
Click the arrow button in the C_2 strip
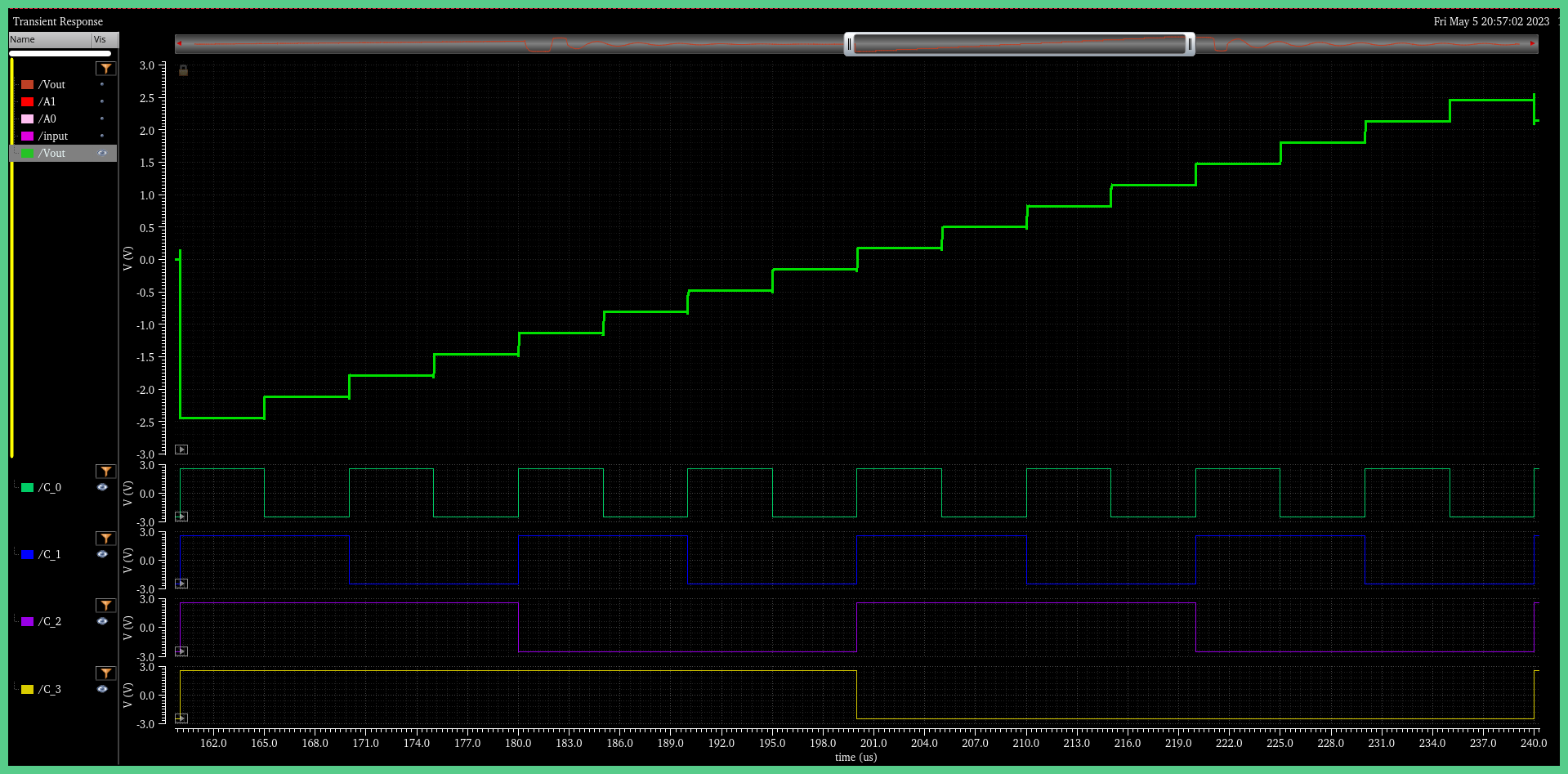click(x=181, y=651)
